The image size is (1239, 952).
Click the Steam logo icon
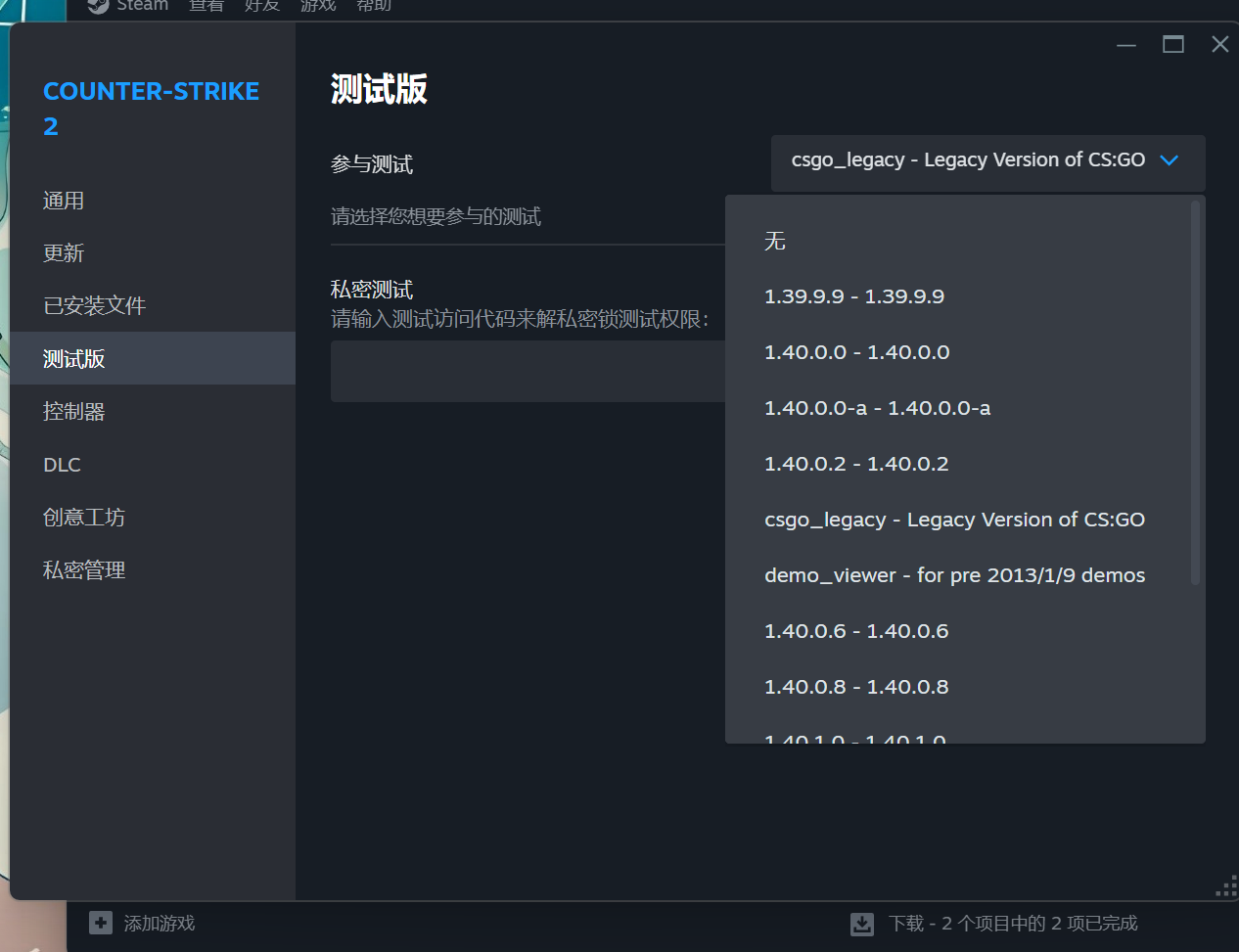[98, 6]
